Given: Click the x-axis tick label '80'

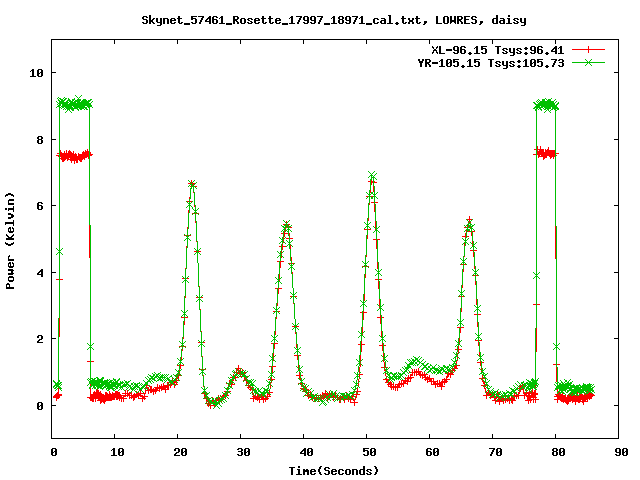Looking at the screenshot, I should [x=558, y=452].
